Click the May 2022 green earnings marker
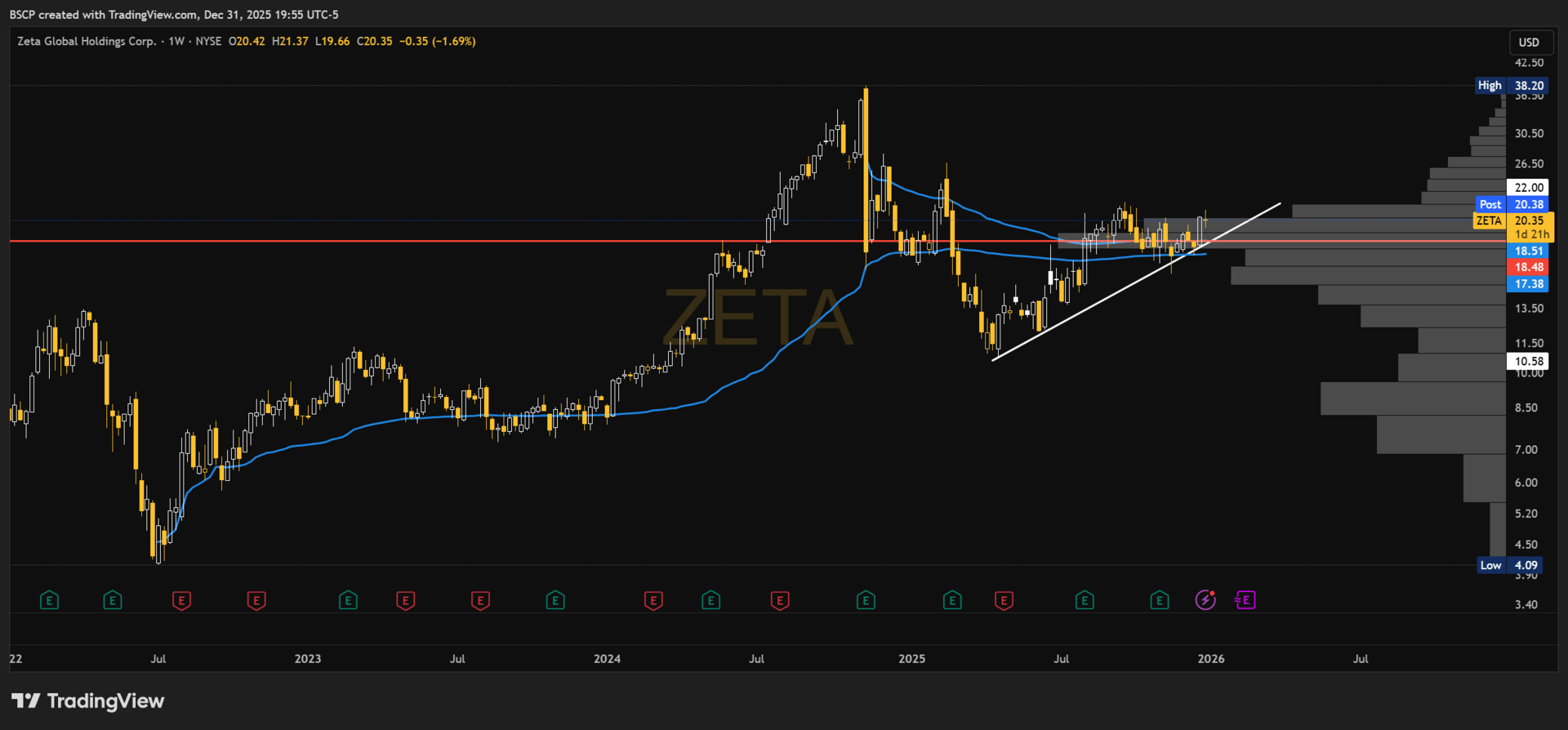 pyautogui.click(x=113, y=601)
